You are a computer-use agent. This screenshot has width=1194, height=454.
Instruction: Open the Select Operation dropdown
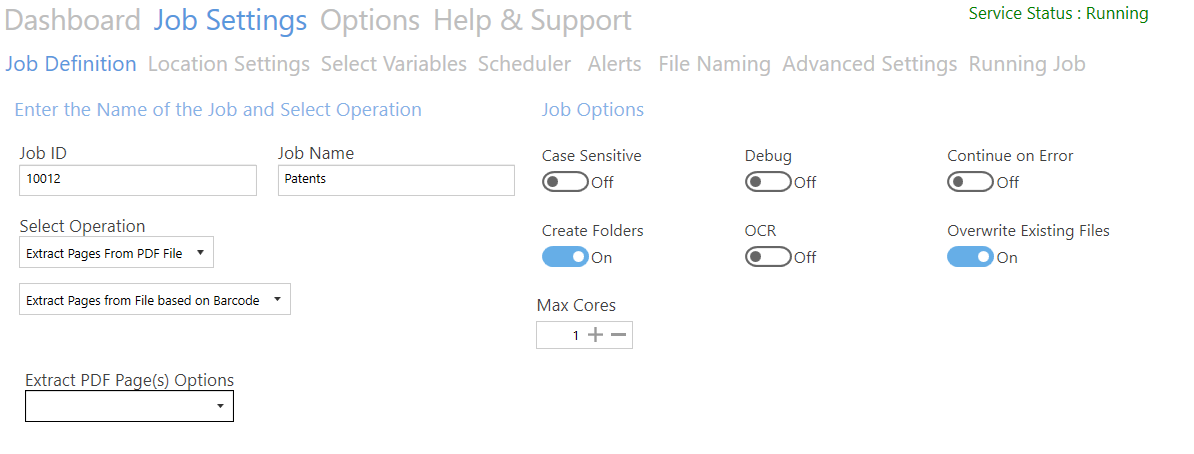[116, 253]
